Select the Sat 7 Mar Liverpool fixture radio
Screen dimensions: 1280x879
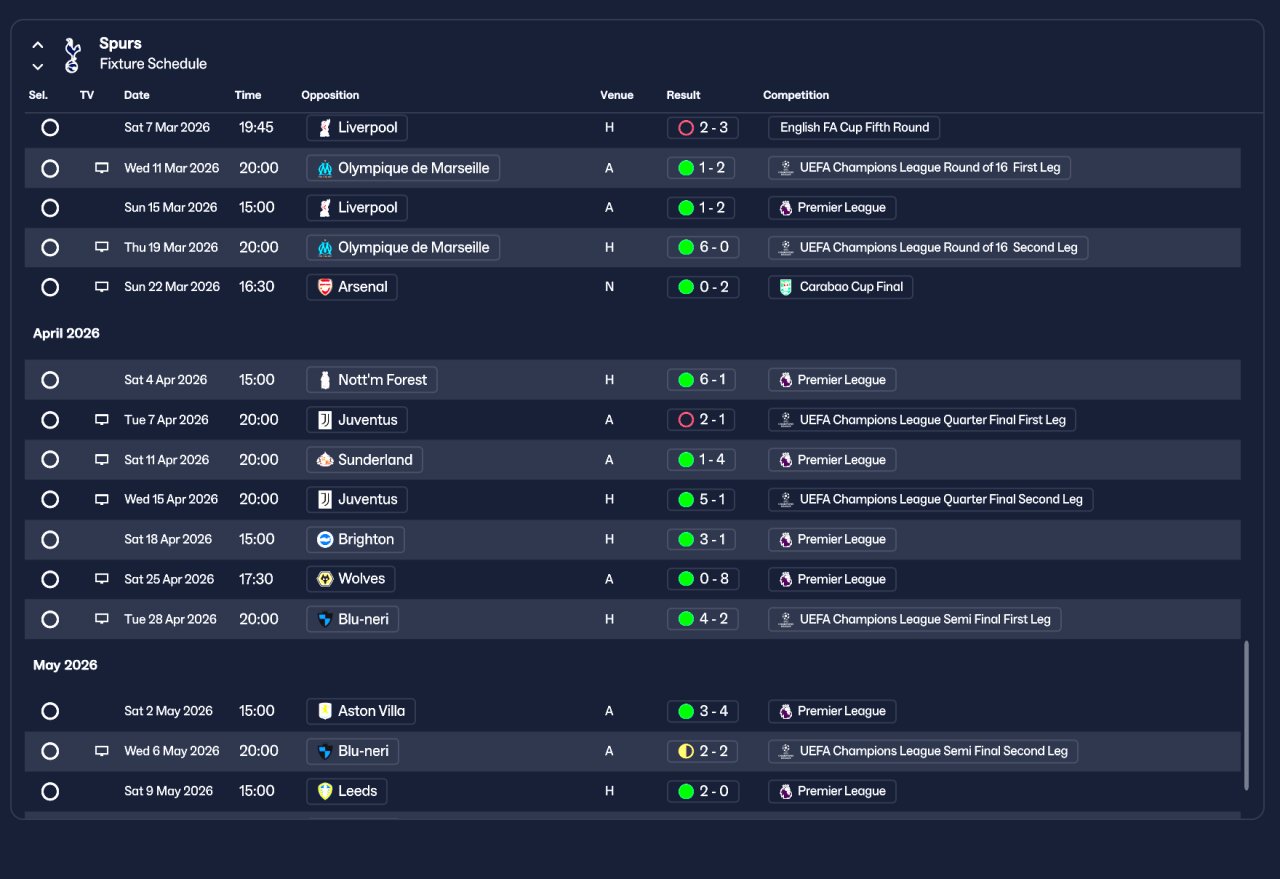(50, 128)
